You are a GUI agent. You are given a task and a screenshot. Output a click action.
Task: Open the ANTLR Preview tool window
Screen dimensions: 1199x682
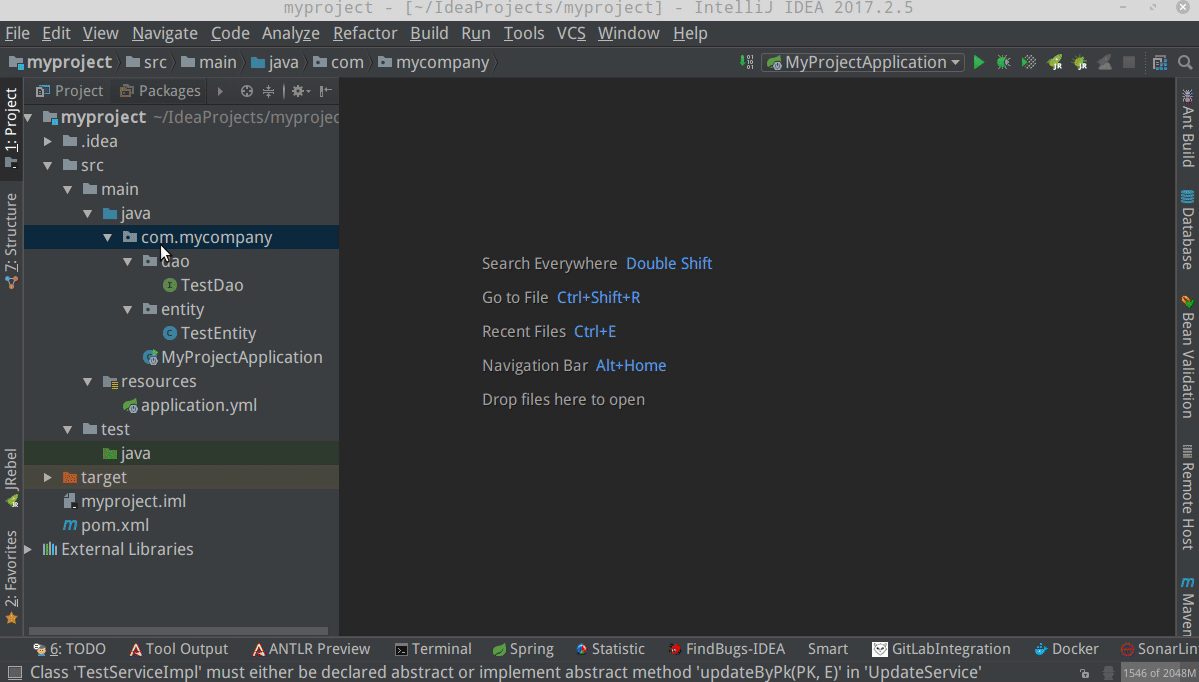click(310, 649)
